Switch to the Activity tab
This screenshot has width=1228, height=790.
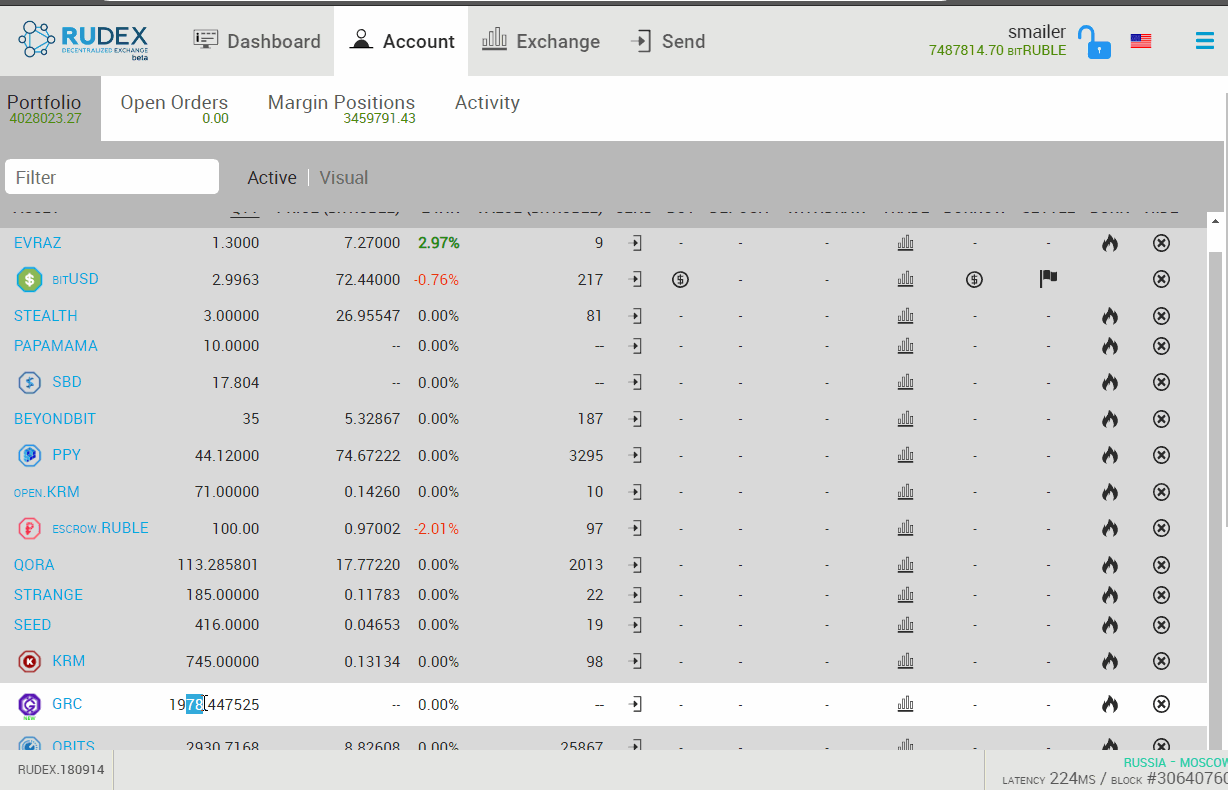[487, 103]
